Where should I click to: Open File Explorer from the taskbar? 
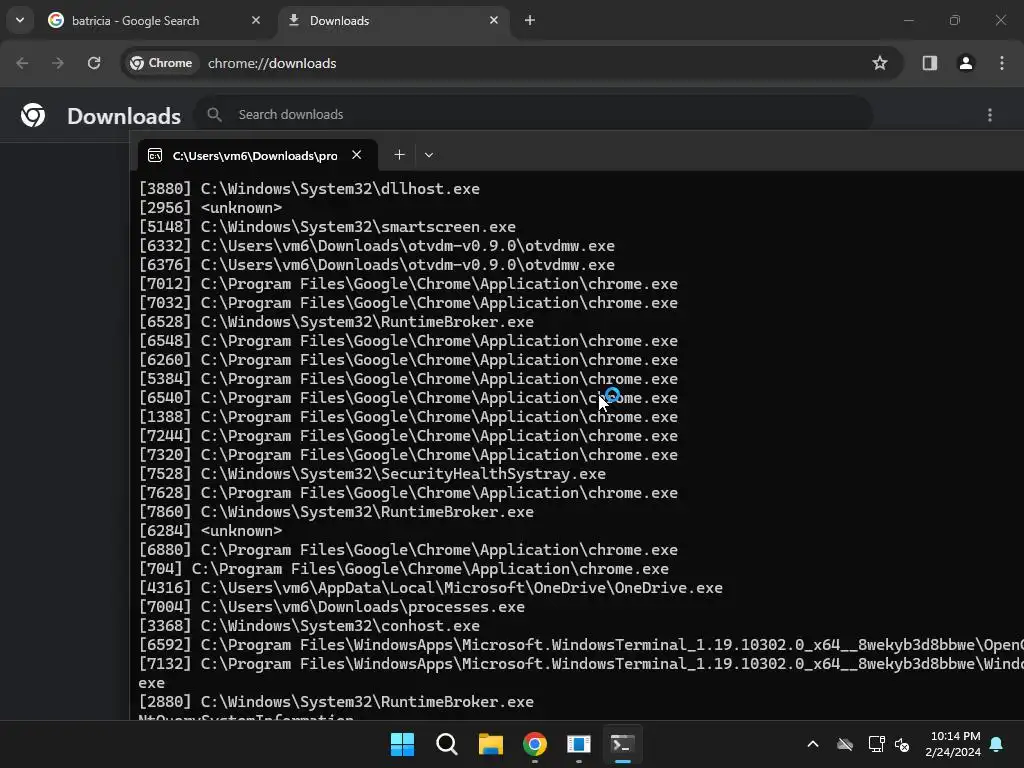pos(490,744)
